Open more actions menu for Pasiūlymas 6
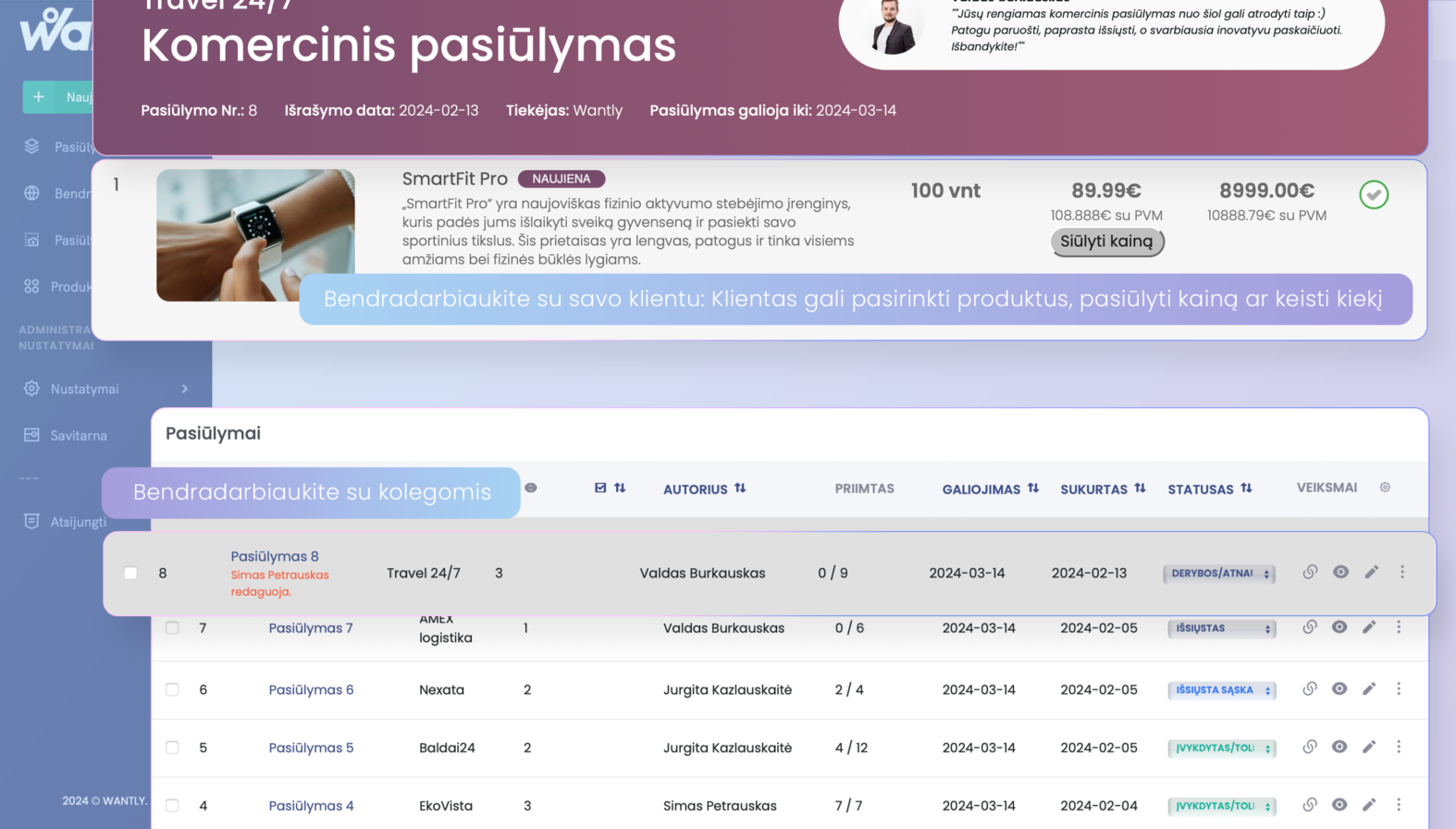 pyautogui.click(x=1399, y=688)
